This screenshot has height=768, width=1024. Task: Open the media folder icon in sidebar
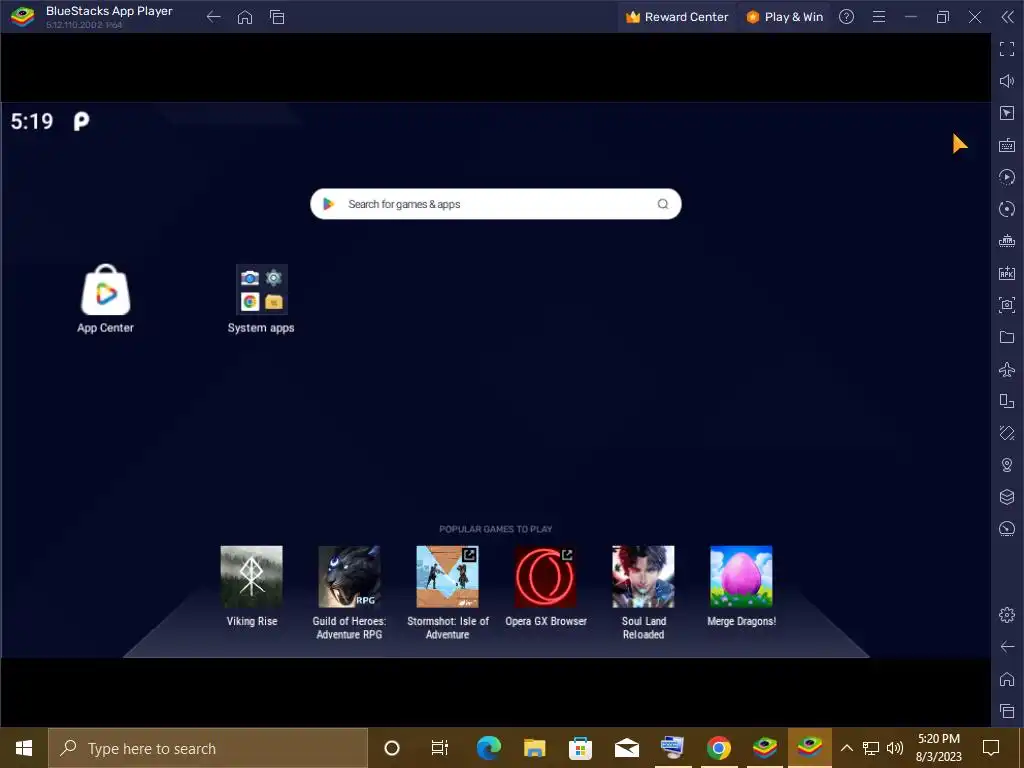click(1007, 337)
